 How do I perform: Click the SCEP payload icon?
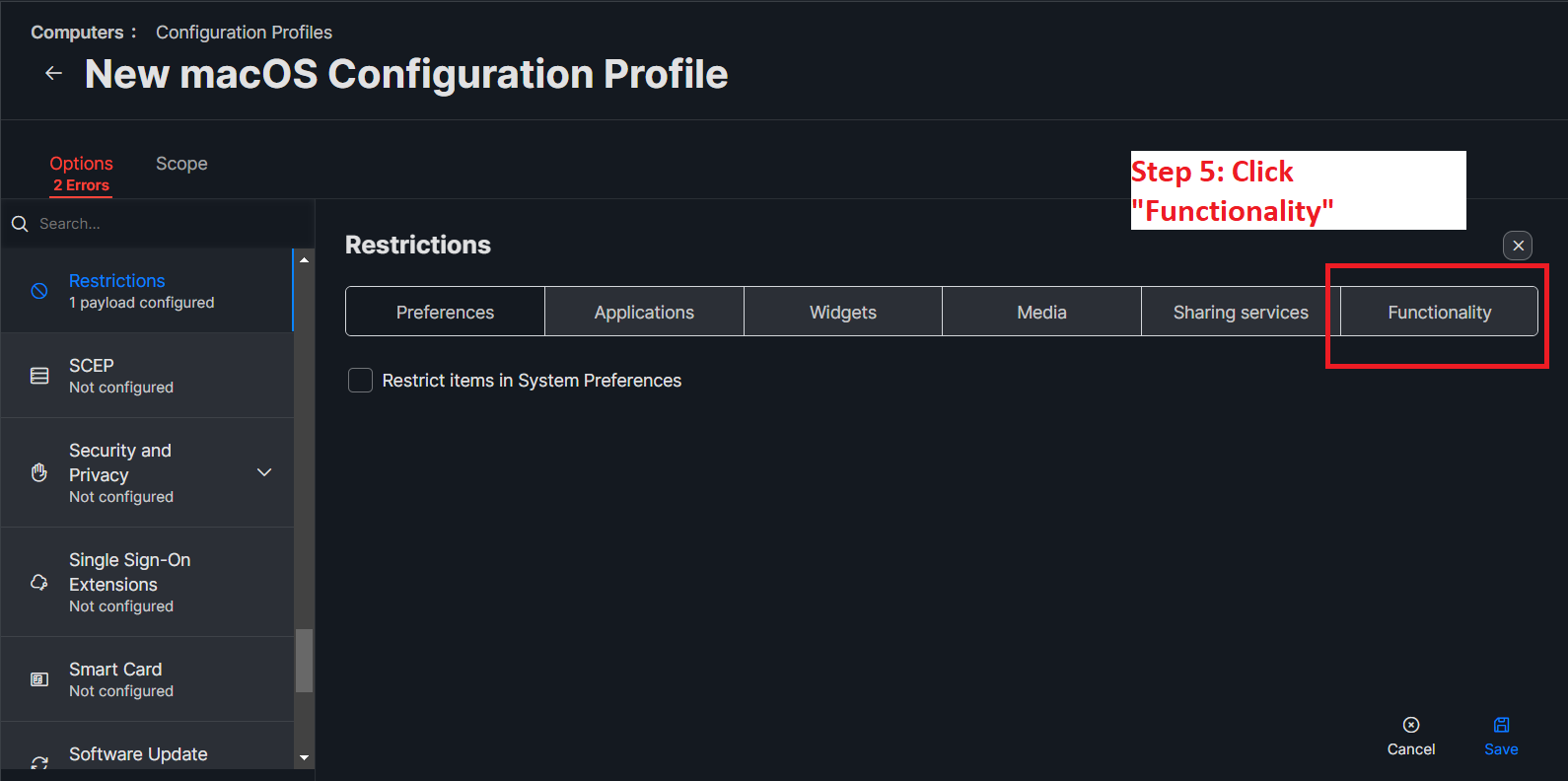click(x=39, y=376)
